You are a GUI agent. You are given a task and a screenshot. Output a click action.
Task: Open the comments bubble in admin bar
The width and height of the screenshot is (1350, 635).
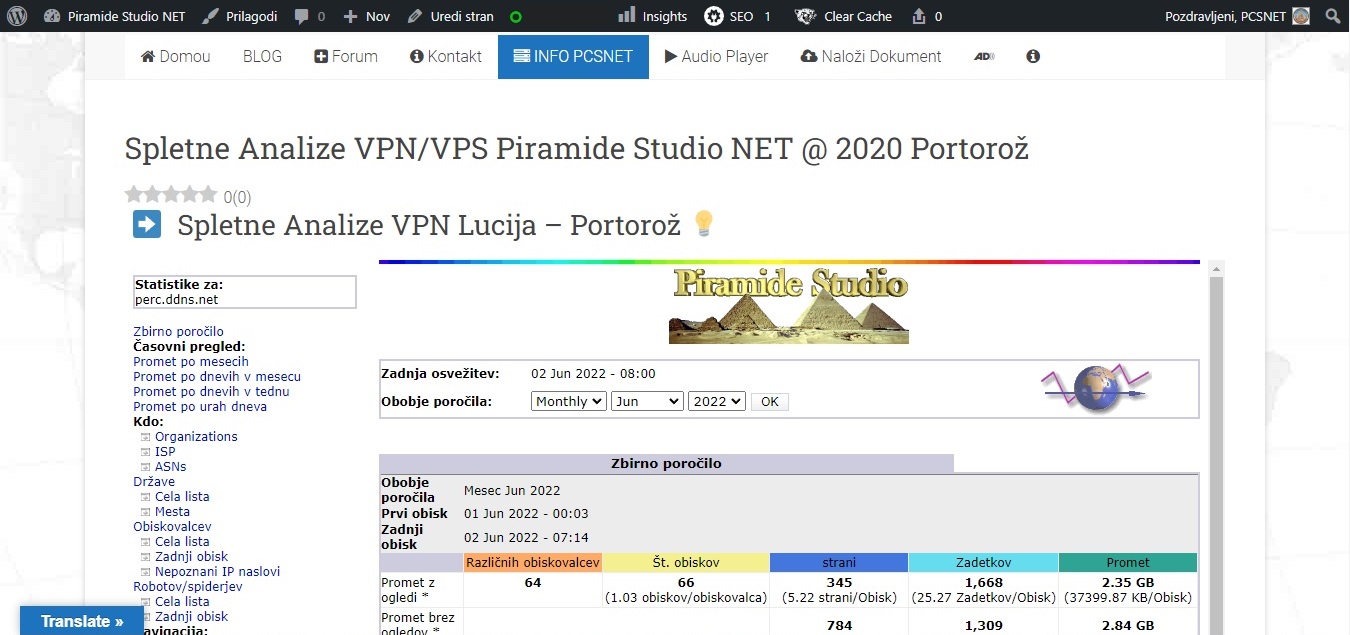pos(309,16)
